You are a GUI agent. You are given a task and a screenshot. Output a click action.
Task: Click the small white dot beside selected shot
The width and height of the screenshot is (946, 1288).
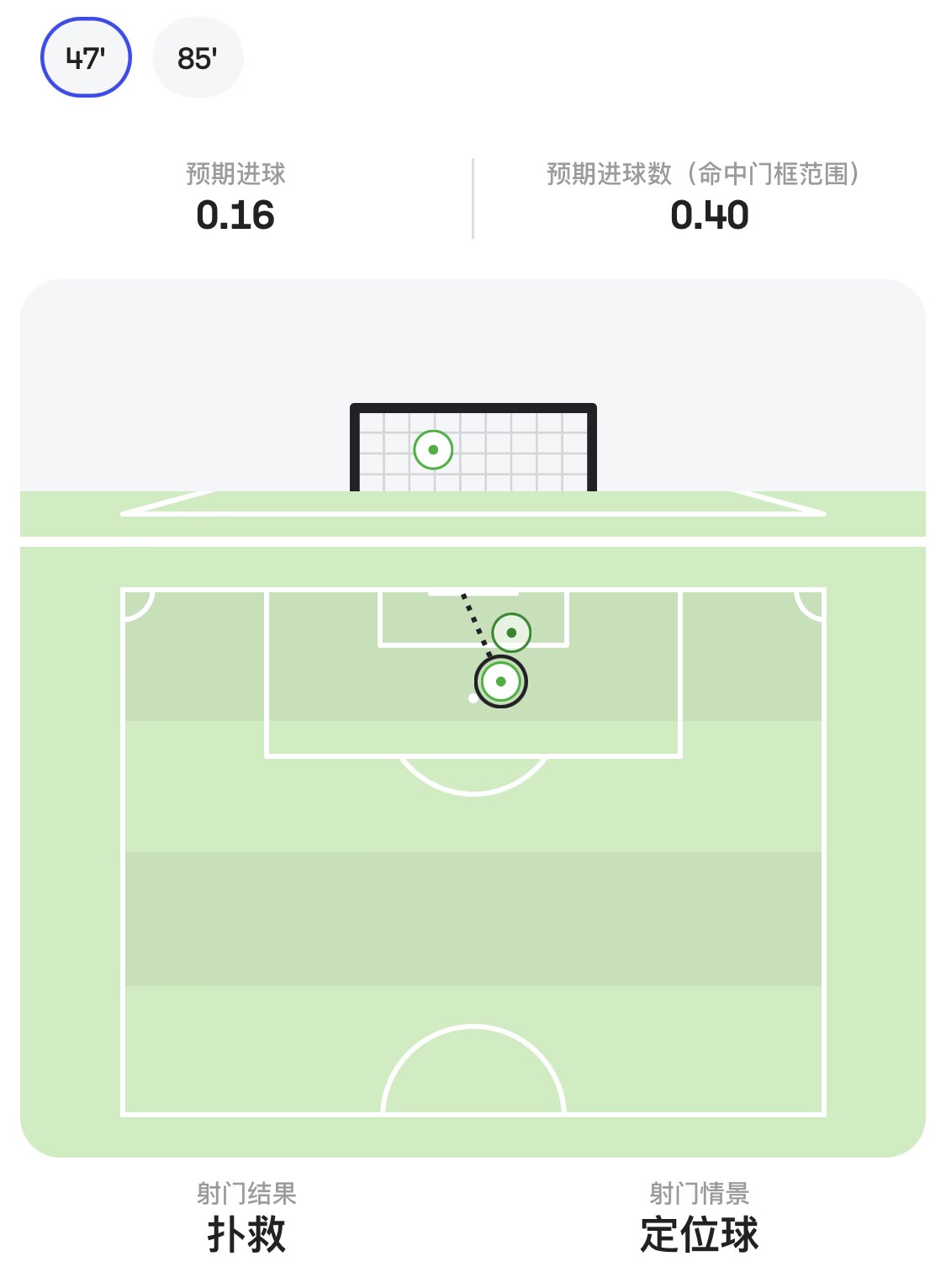click(x=473, y=698)
